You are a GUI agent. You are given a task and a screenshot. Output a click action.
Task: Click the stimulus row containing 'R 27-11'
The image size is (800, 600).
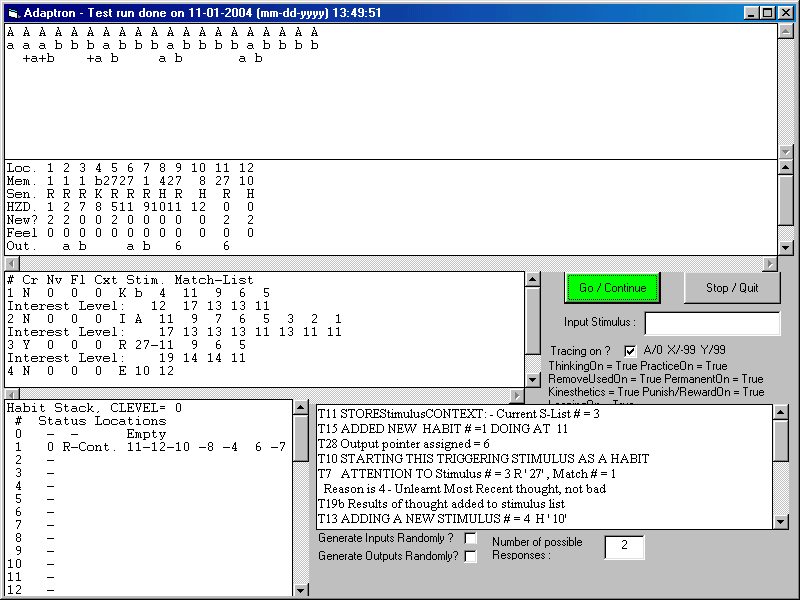click(x=127, y=345)
